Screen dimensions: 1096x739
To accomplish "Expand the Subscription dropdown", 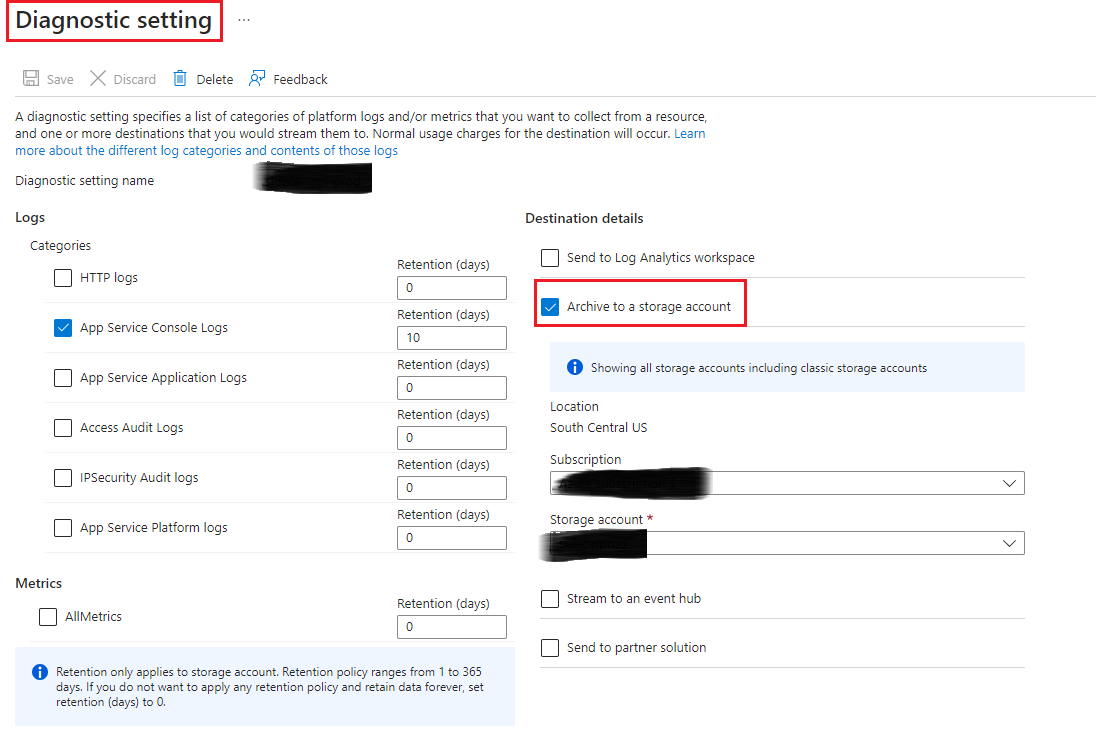I will 1009,483.
